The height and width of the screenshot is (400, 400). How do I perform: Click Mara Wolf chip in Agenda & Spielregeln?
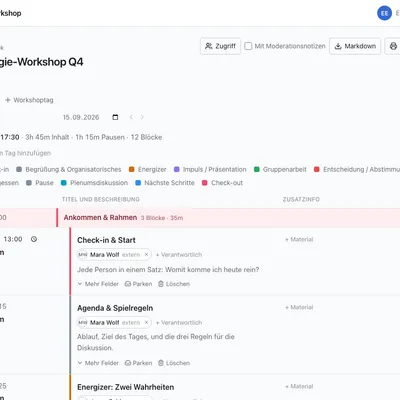pos(114,323)
